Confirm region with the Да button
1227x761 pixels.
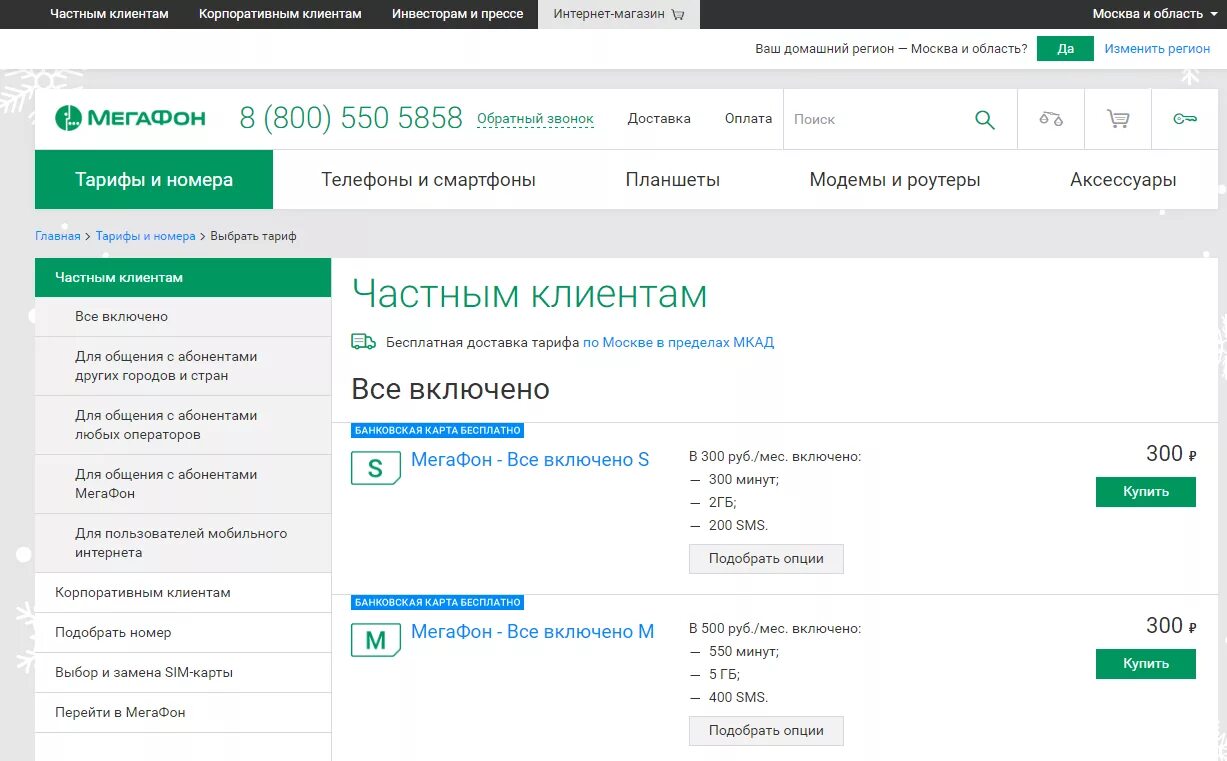(x=1065, y=48)
